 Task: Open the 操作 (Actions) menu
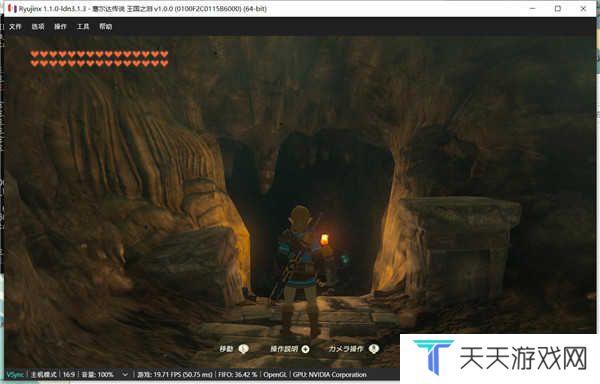[60, 26]
